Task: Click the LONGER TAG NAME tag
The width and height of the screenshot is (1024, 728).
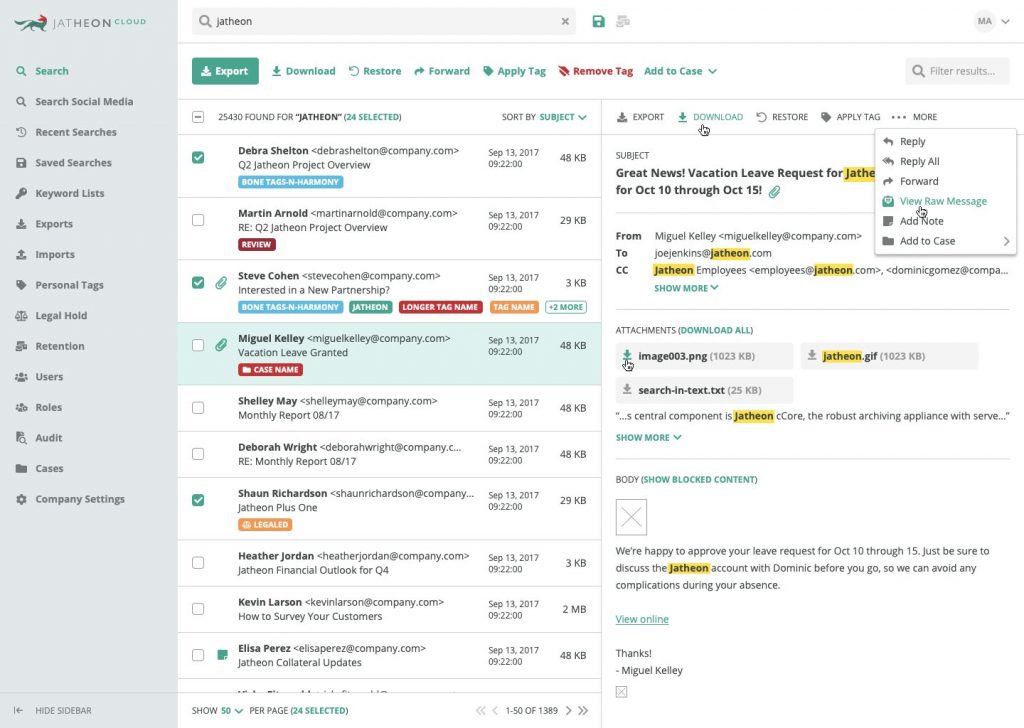Action: (440, 307)
